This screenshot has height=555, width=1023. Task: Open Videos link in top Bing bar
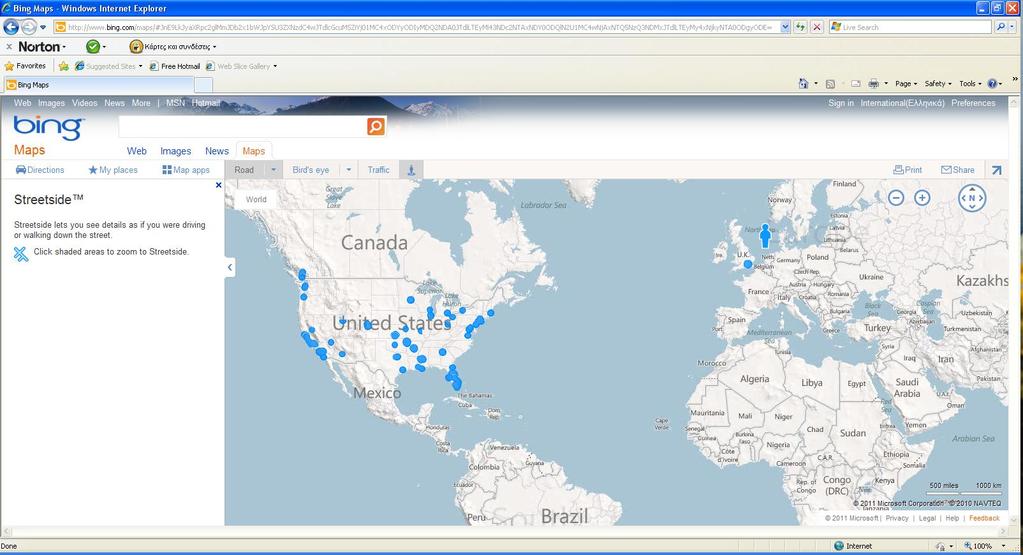(x=84, y=103)
